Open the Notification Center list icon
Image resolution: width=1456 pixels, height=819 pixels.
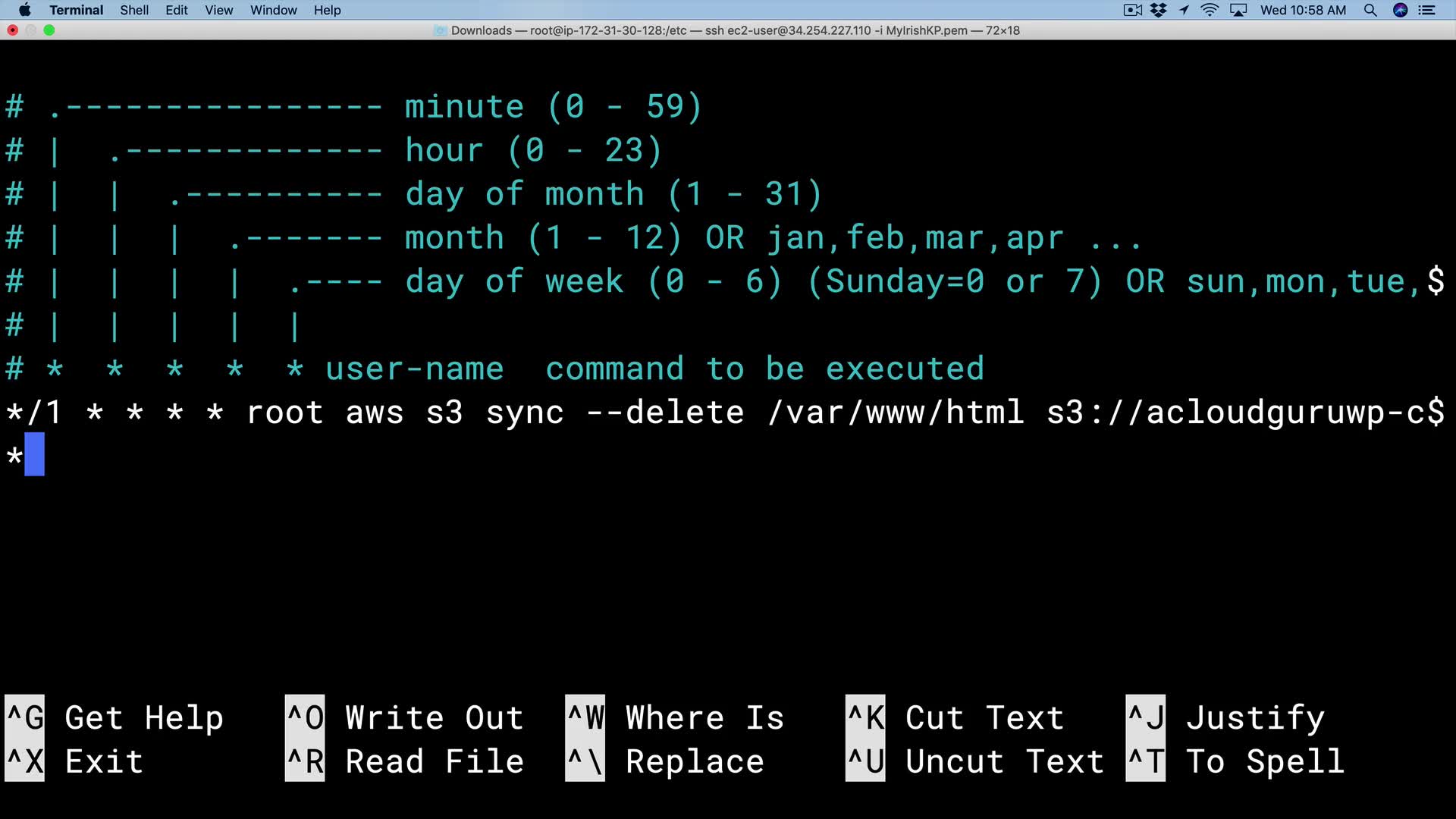pyautogui.click(x=1427, y=10)
